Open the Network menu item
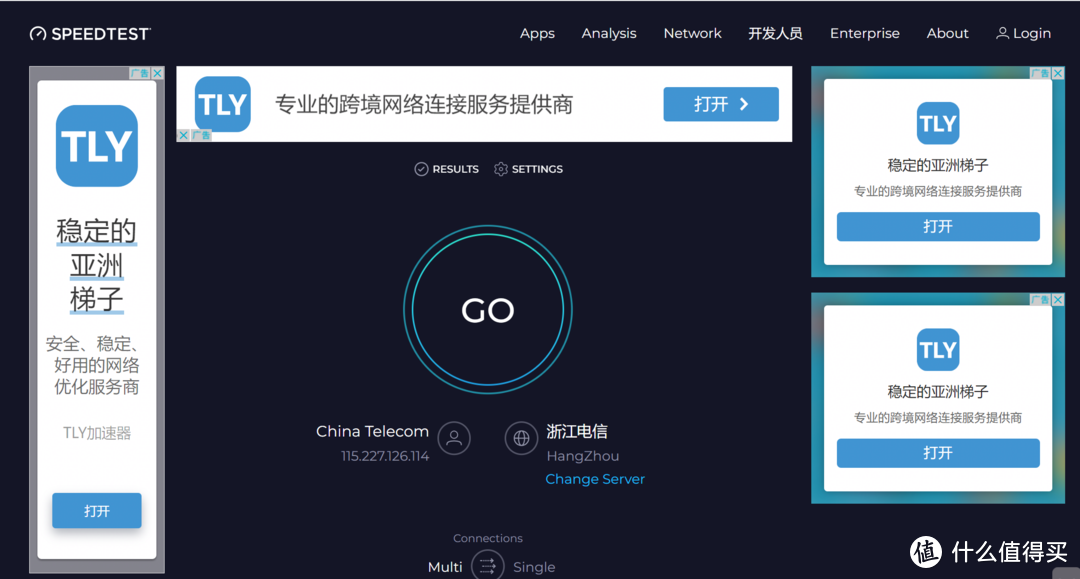The height and width of the screenshot is (579, 1080). pos(692,33)
